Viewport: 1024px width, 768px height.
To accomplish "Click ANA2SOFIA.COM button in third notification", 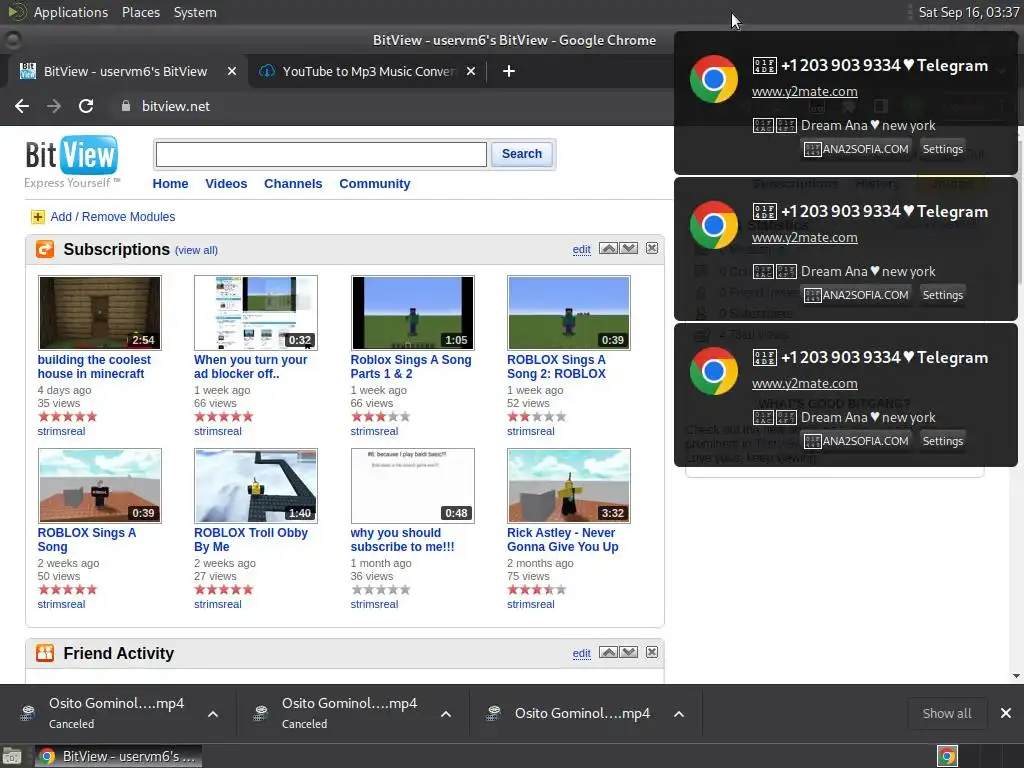I will pos(856,441).
